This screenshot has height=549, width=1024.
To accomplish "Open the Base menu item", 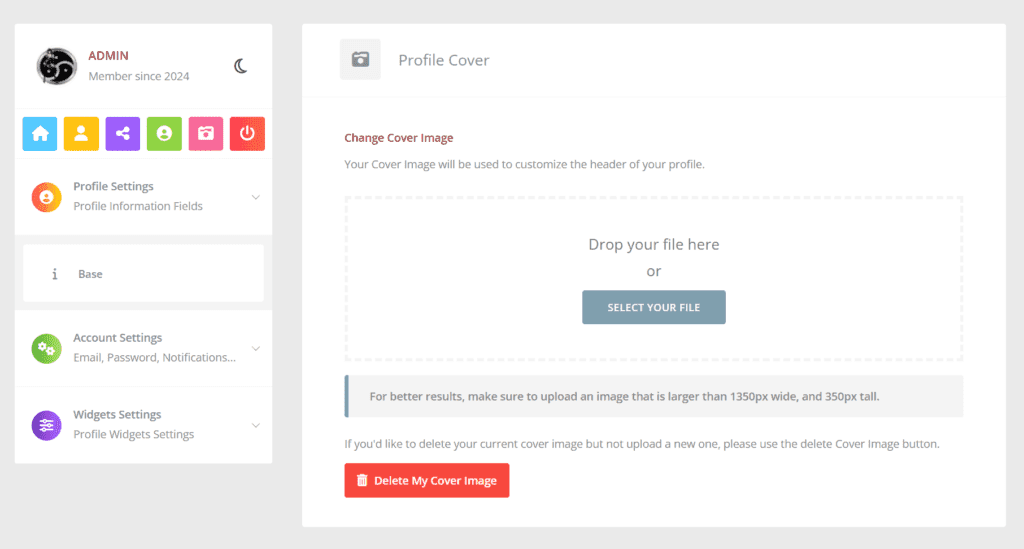I will tap(144, 274).
